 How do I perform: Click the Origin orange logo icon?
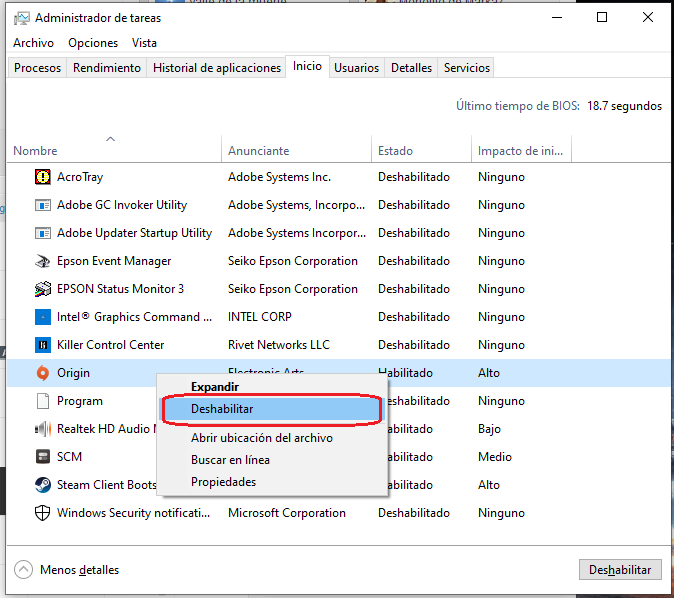(43, 373)
